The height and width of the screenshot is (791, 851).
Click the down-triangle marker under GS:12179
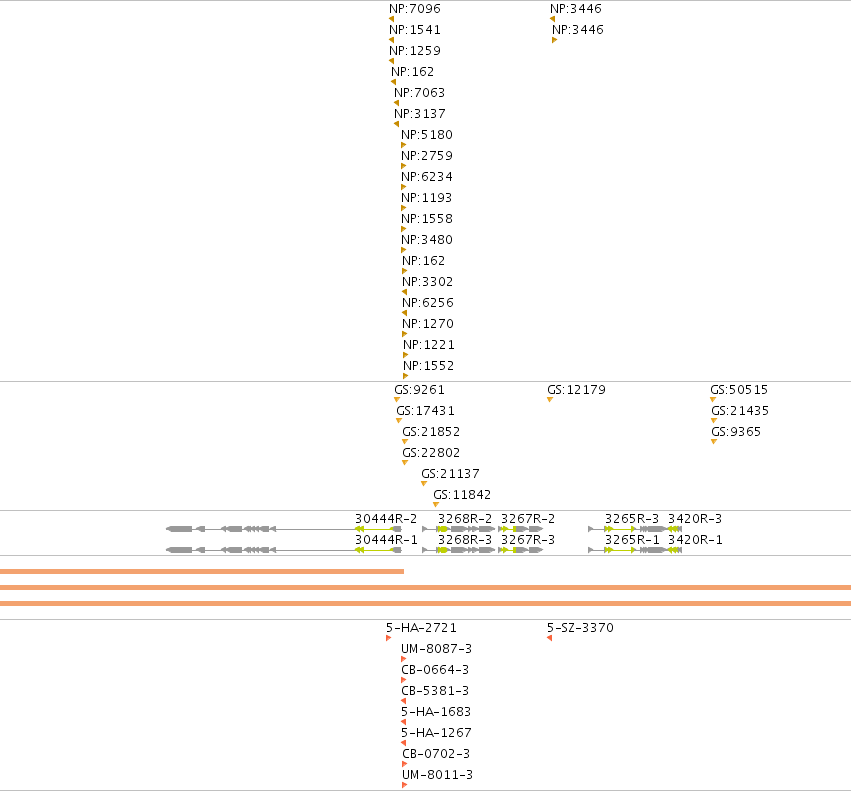coord(550,400)
